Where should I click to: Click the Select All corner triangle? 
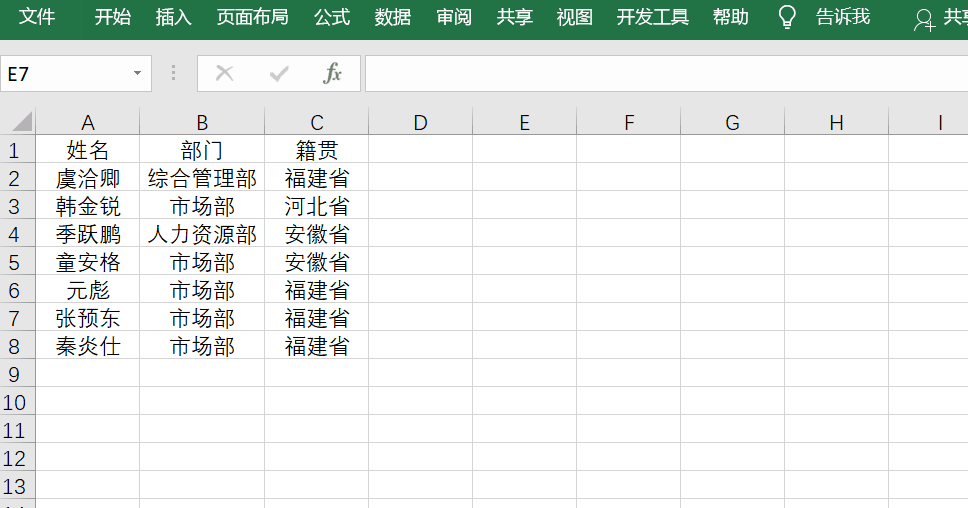tap(19, 122)
